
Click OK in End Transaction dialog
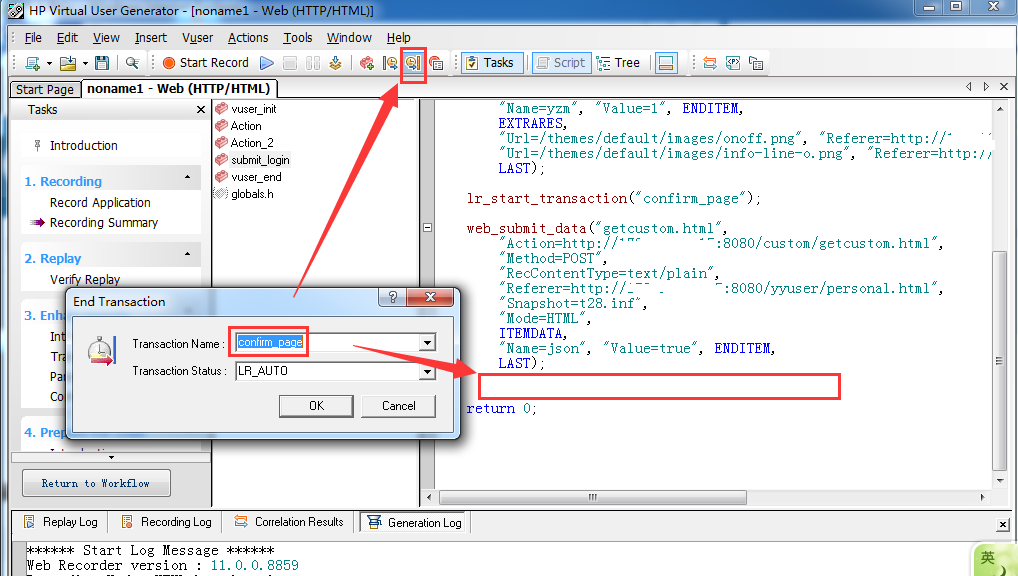pos(316,406)
